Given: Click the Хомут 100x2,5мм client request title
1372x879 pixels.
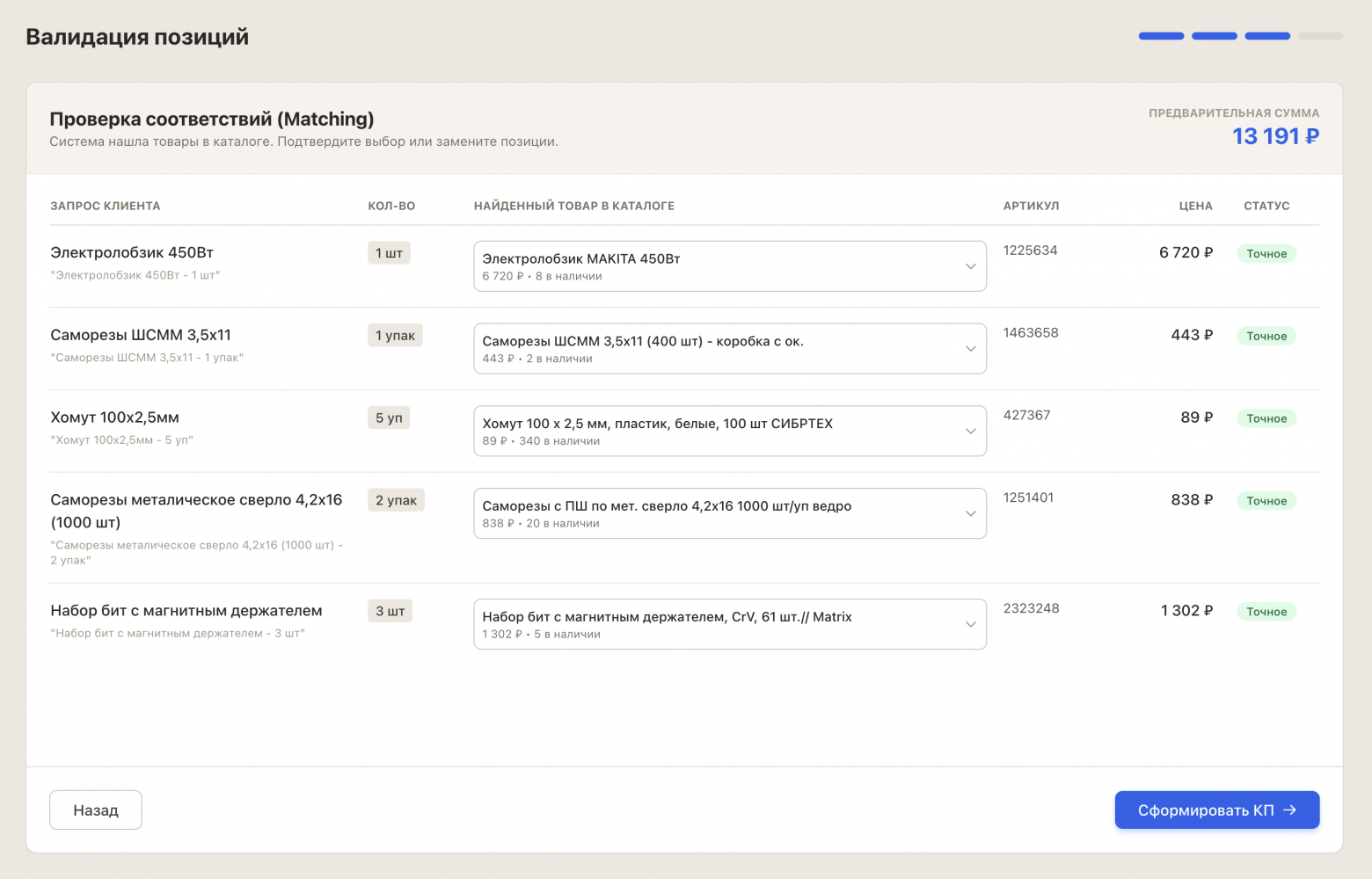Looking at the screenshot, I should coord(114,418).
